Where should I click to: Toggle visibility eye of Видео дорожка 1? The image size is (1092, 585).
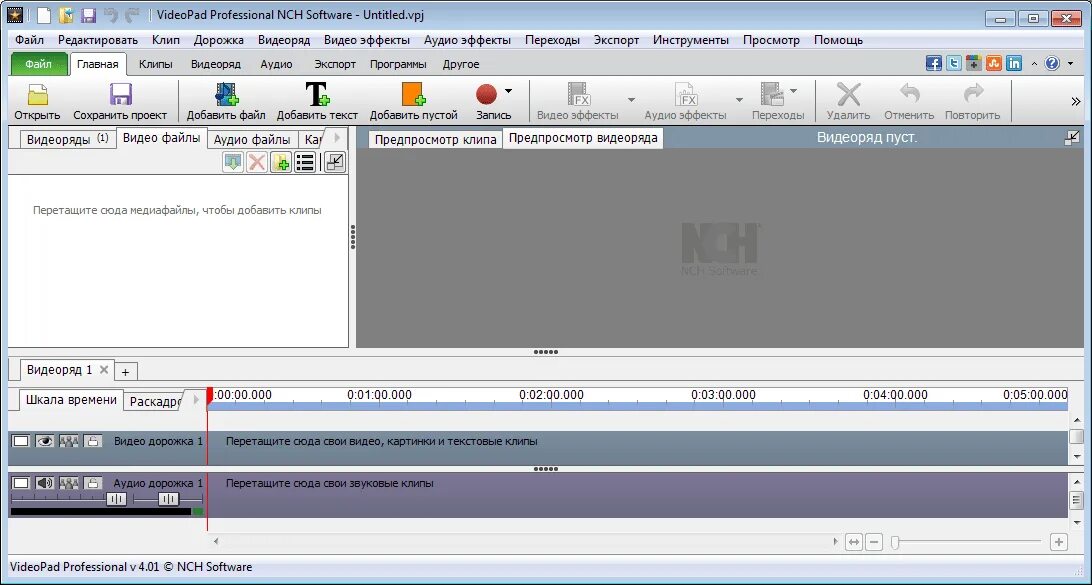point(45,441)
